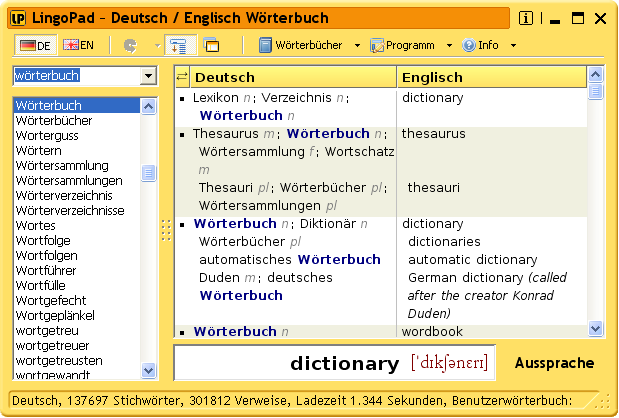Open the Info menu

pyautogui.click(x=481, y=45)
